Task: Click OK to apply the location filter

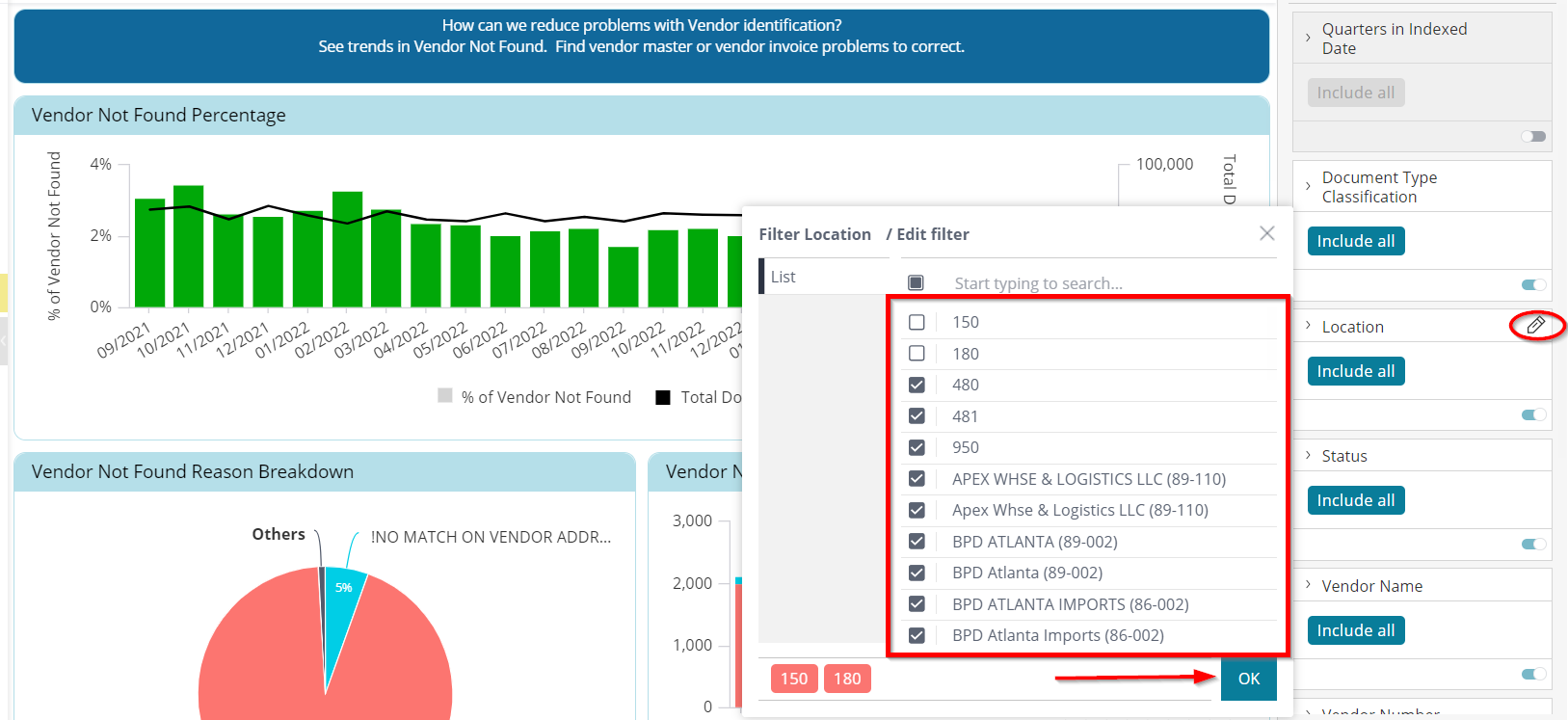Action: click(1249, 679)
